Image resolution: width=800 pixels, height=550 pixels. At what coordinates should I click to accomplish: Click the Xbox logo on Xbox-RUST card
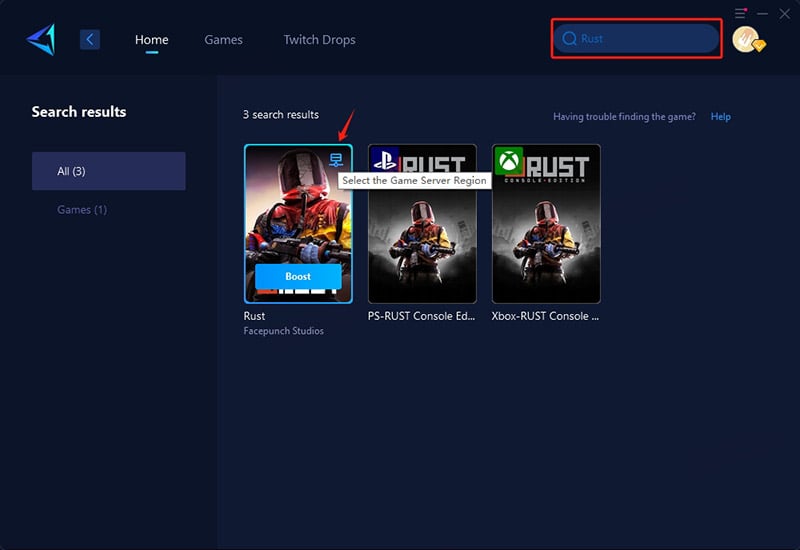[x=509, y=161]
